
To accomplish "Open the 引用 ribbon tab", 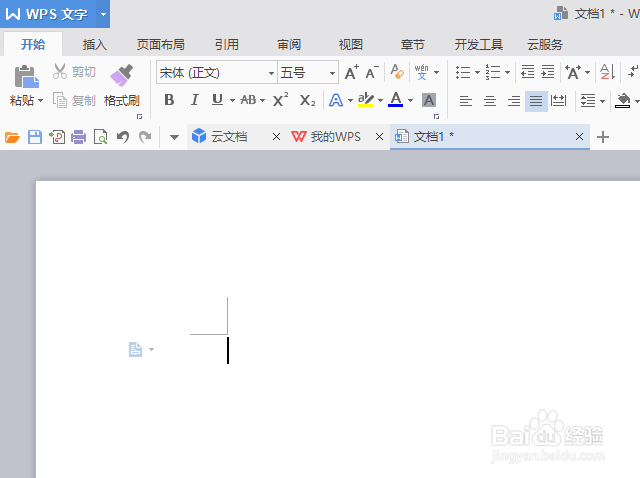I will pyautogui.click(x=227, y=44).
